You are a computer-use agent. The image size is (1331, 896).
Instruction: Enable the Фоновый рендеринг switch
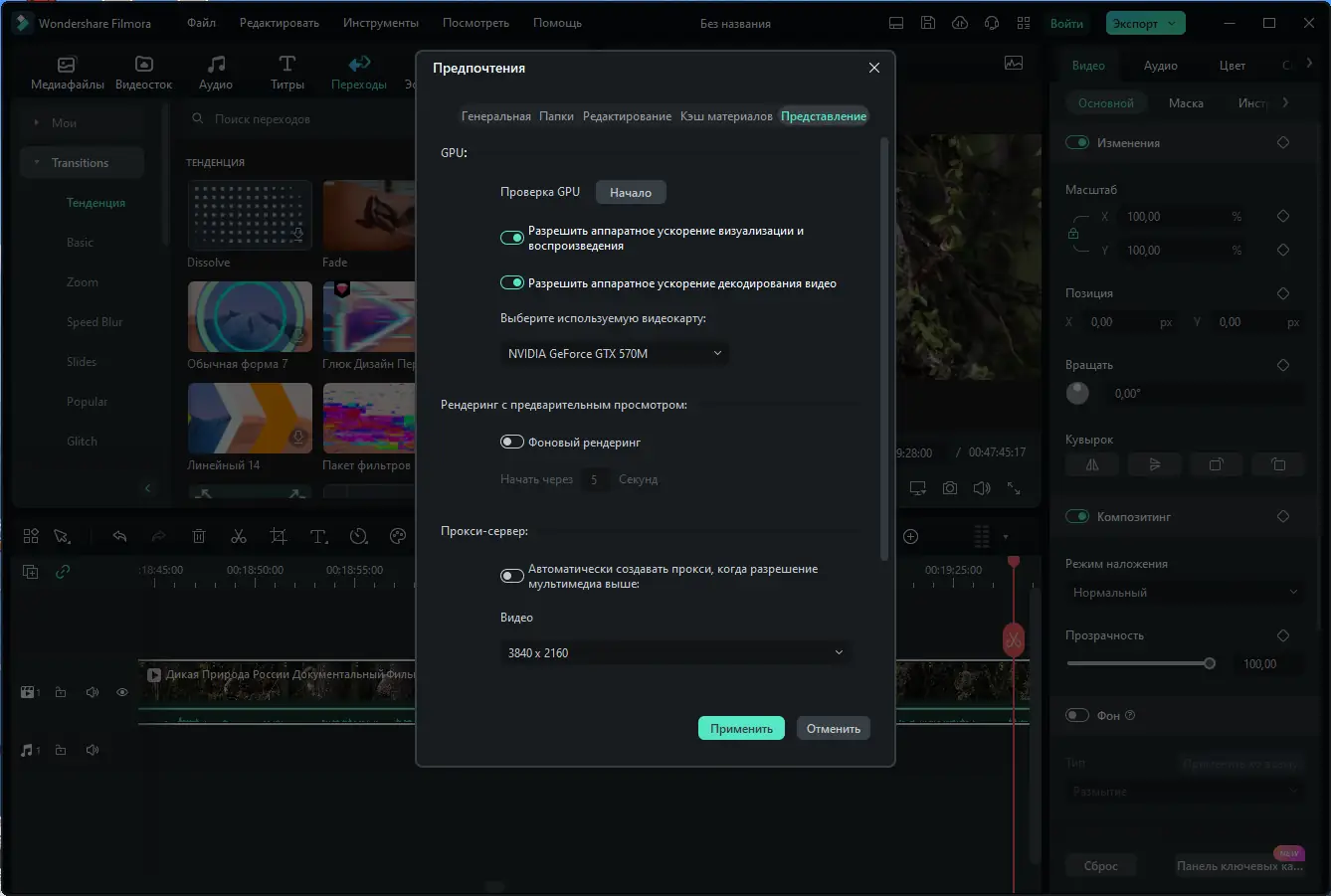512,442
